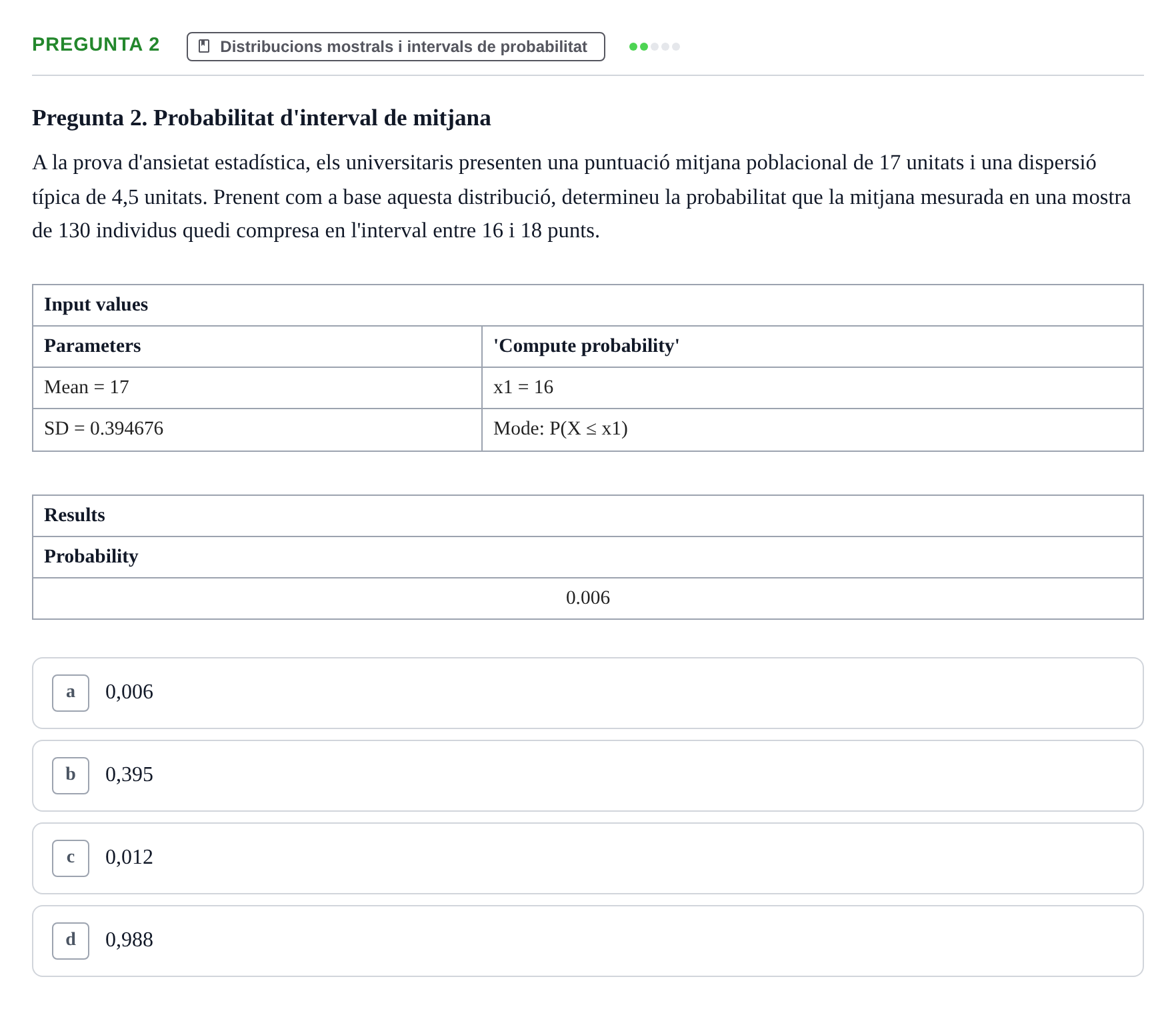The width and height of the screenshot is (1176, 1009).
Task: Click the 'PREGUNTA 2' heading label
Action: [x=96, y=45]
